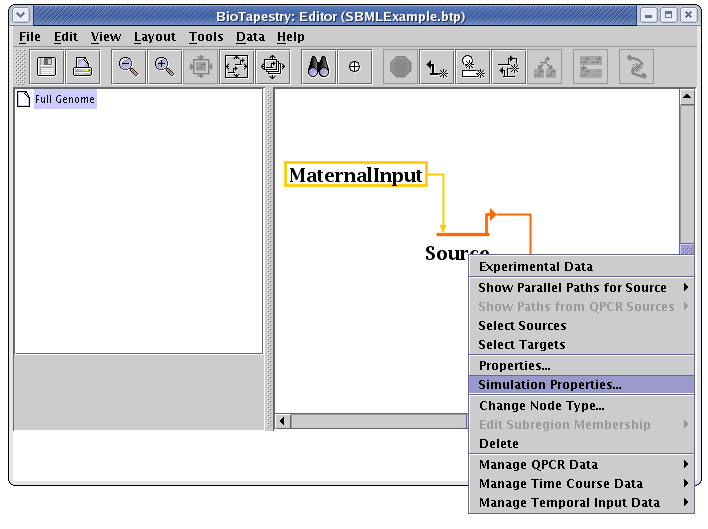708x529 pixels.
Task: Click the Zoom In magnifier icon
Action: pos(163,67)
